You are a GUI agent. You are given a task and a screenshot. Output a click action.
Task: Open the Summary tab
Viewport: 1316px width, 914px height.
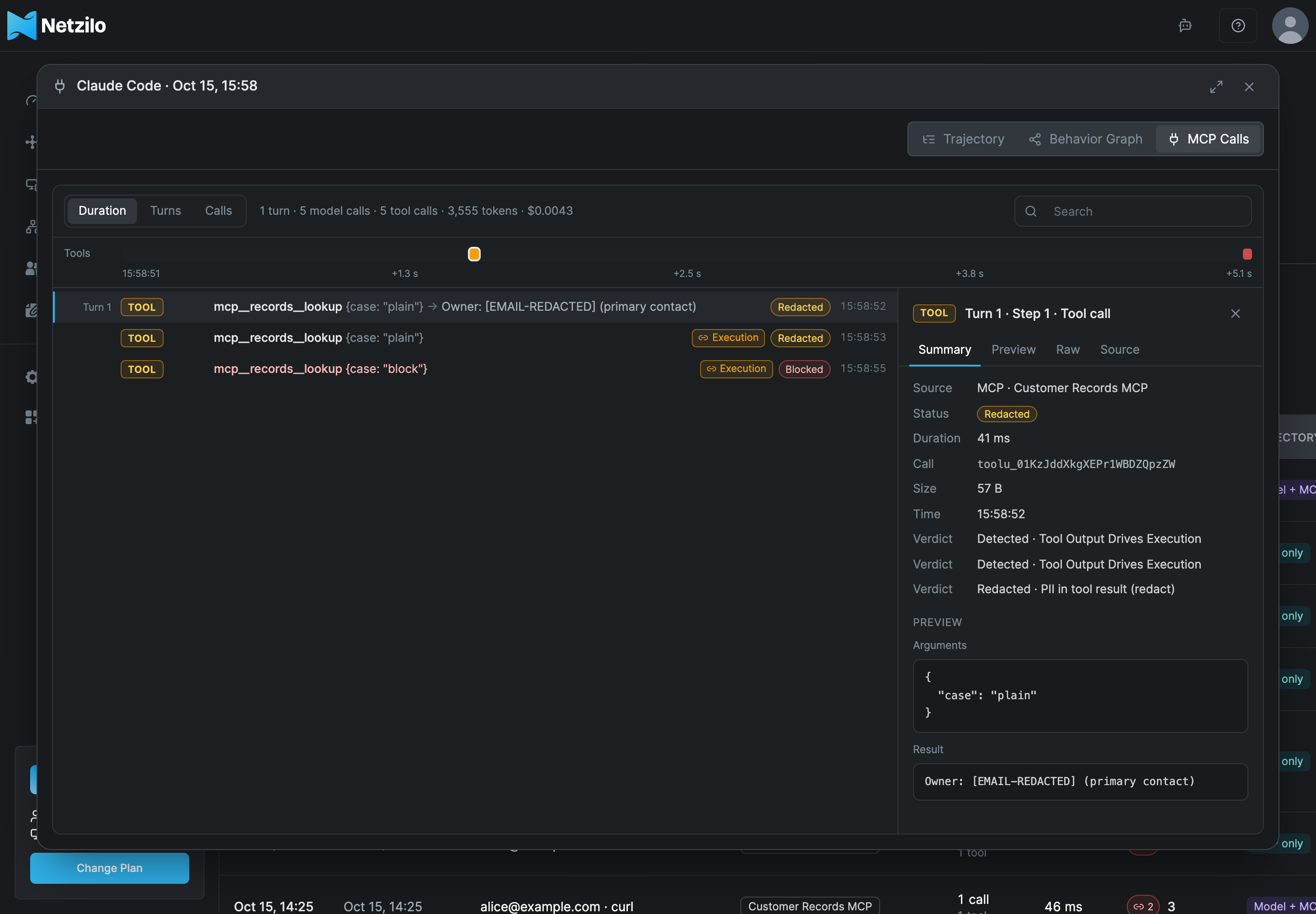coord(945,349)
